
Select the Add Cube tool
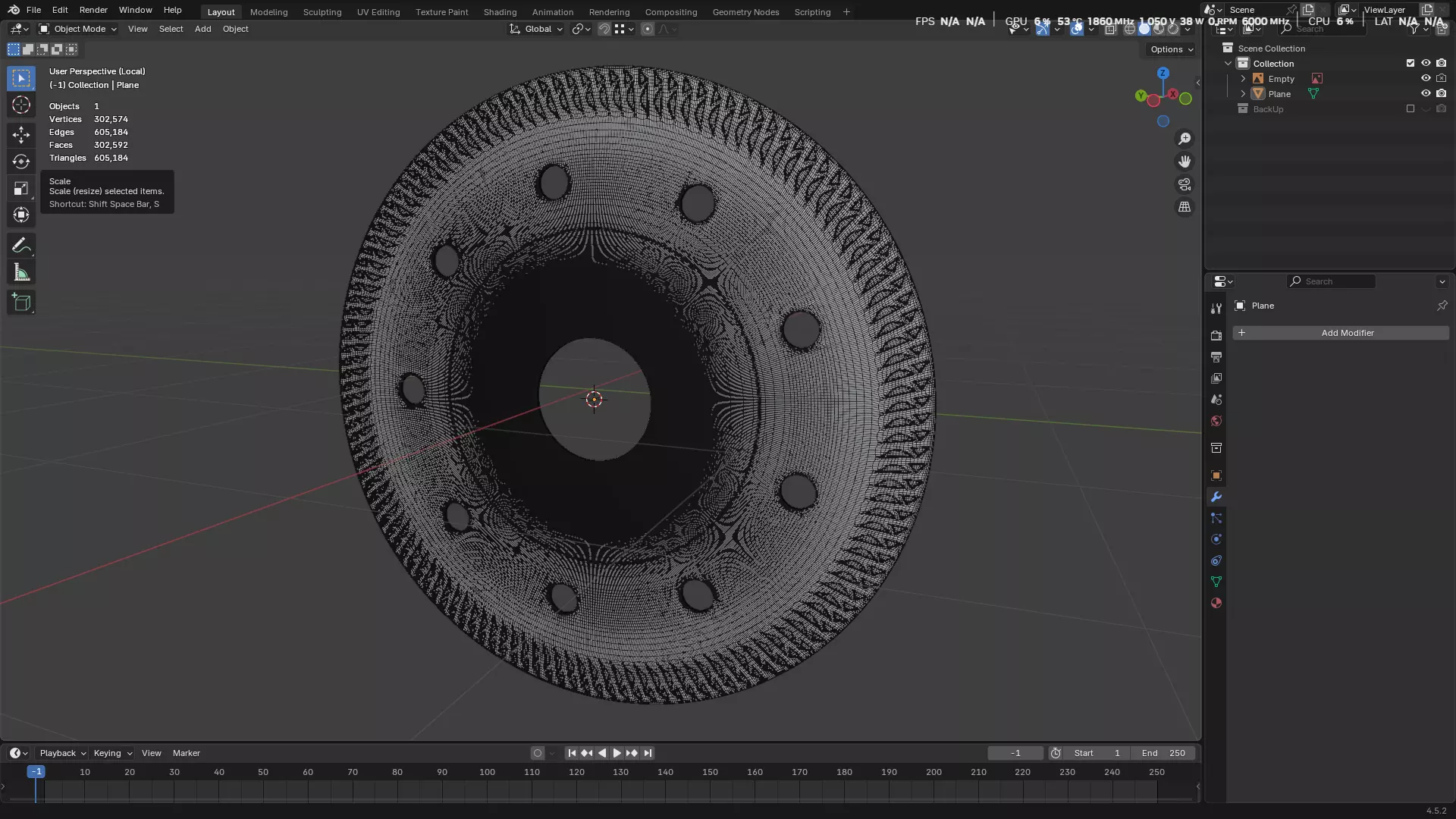pyautogui.click(x=21, y=303)
